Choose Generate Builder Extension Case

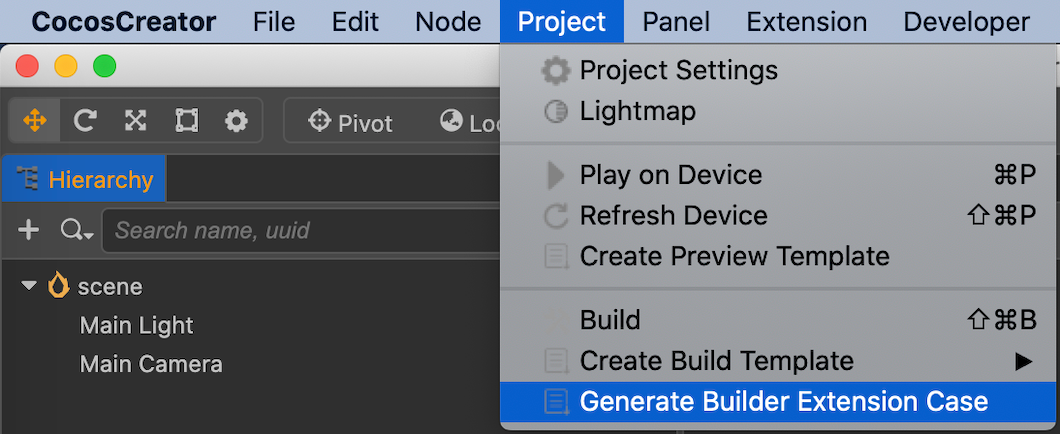click(777, 402)
